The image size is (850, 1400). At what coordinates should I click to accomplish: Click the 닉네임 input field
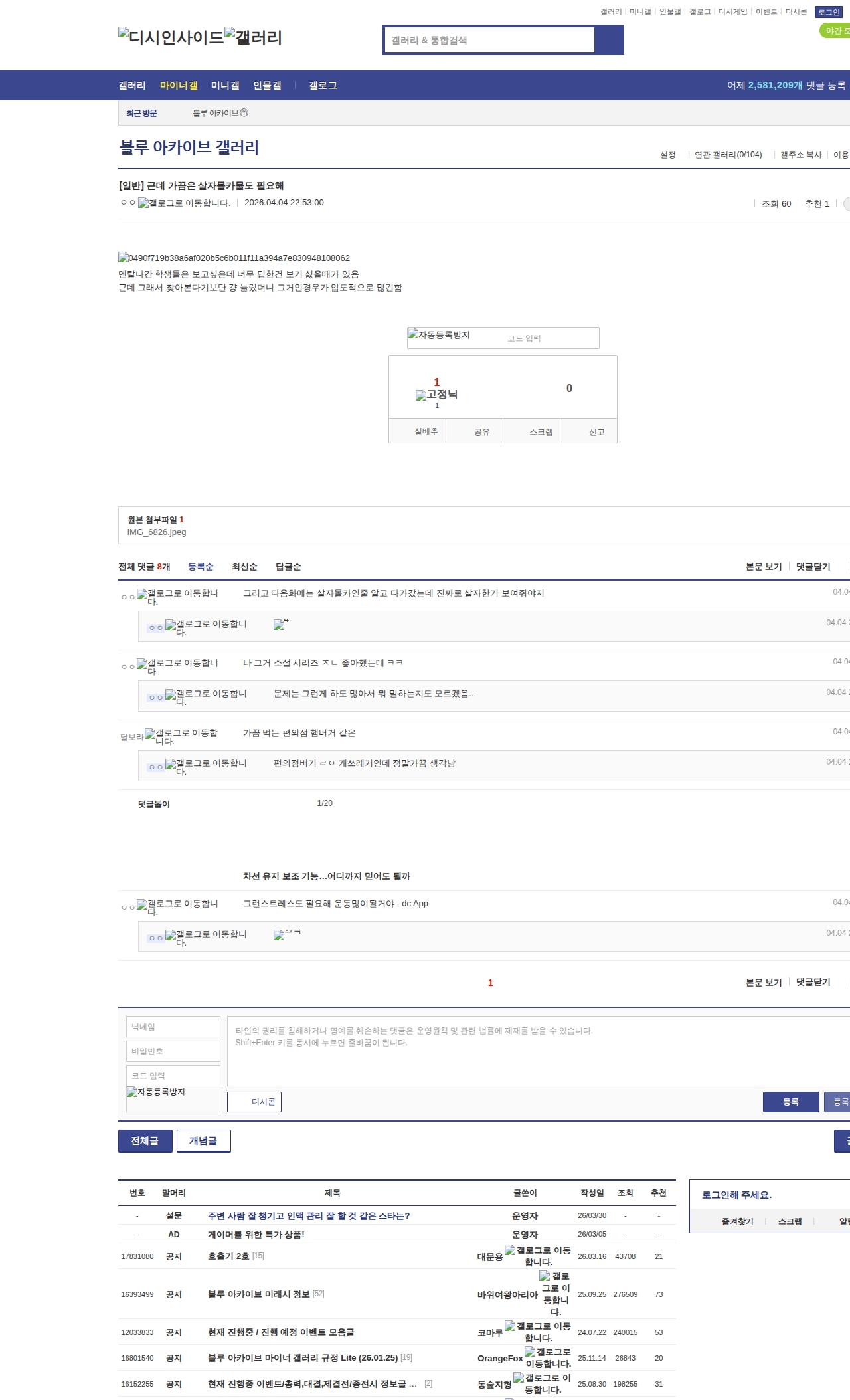click(x=173, y=1027)
